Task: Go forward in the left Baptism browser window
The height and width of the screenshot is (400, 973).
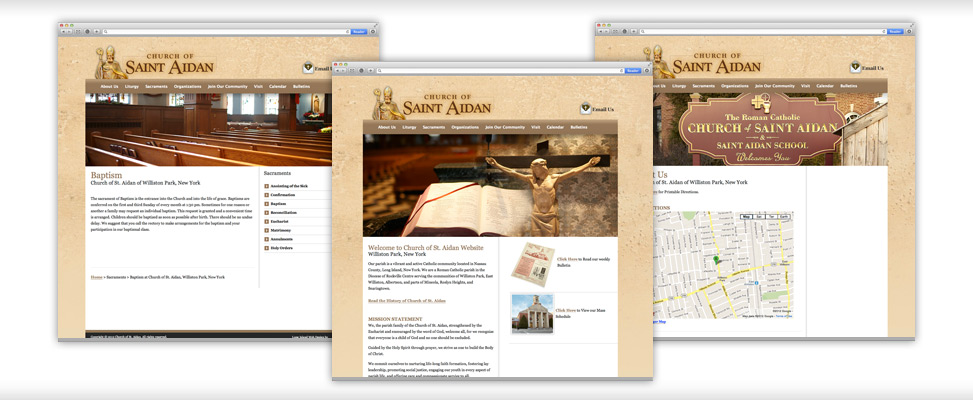Action: [x=69, y=31]
